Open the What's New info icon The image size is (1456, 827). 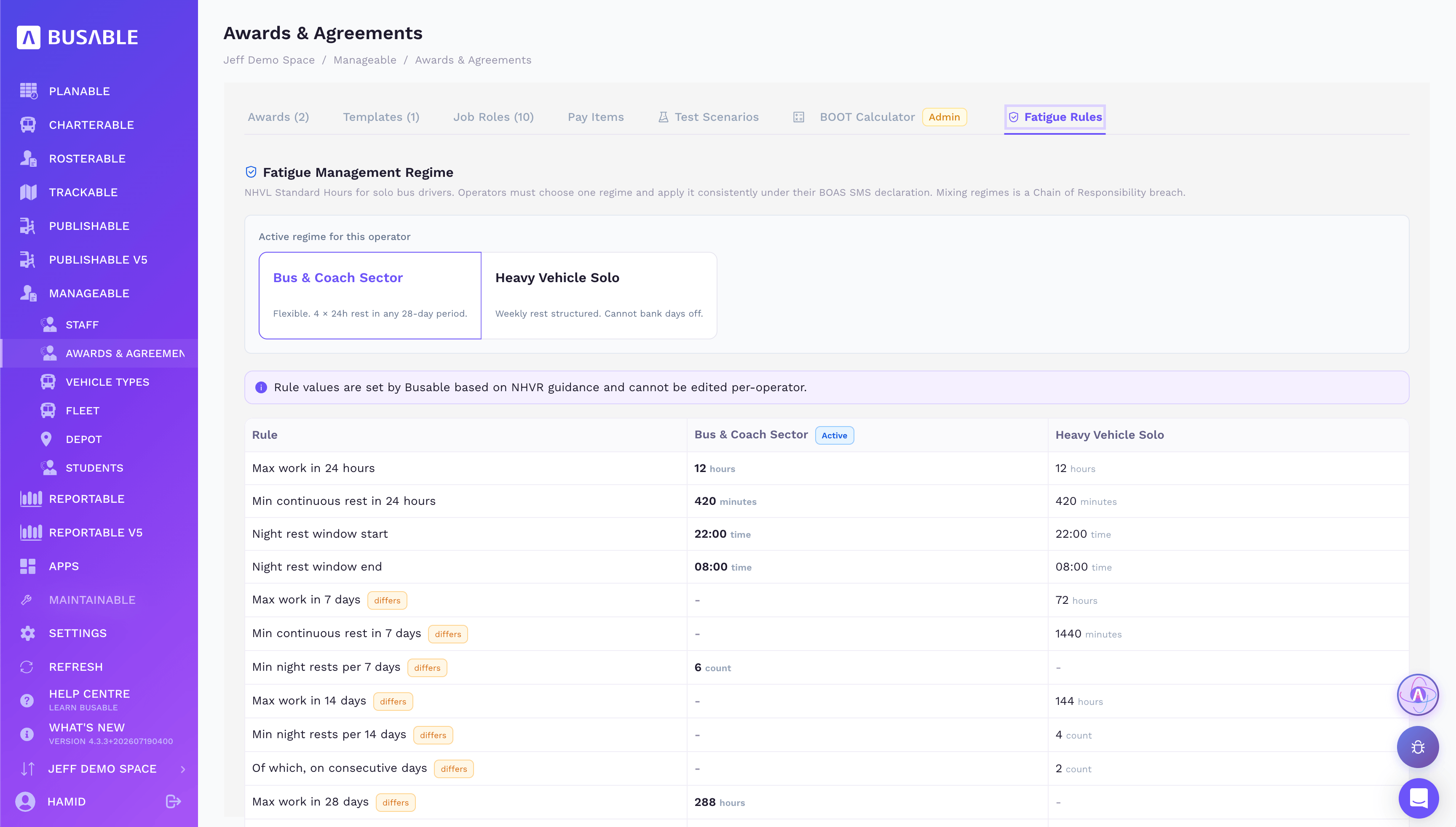pos(27,734)
